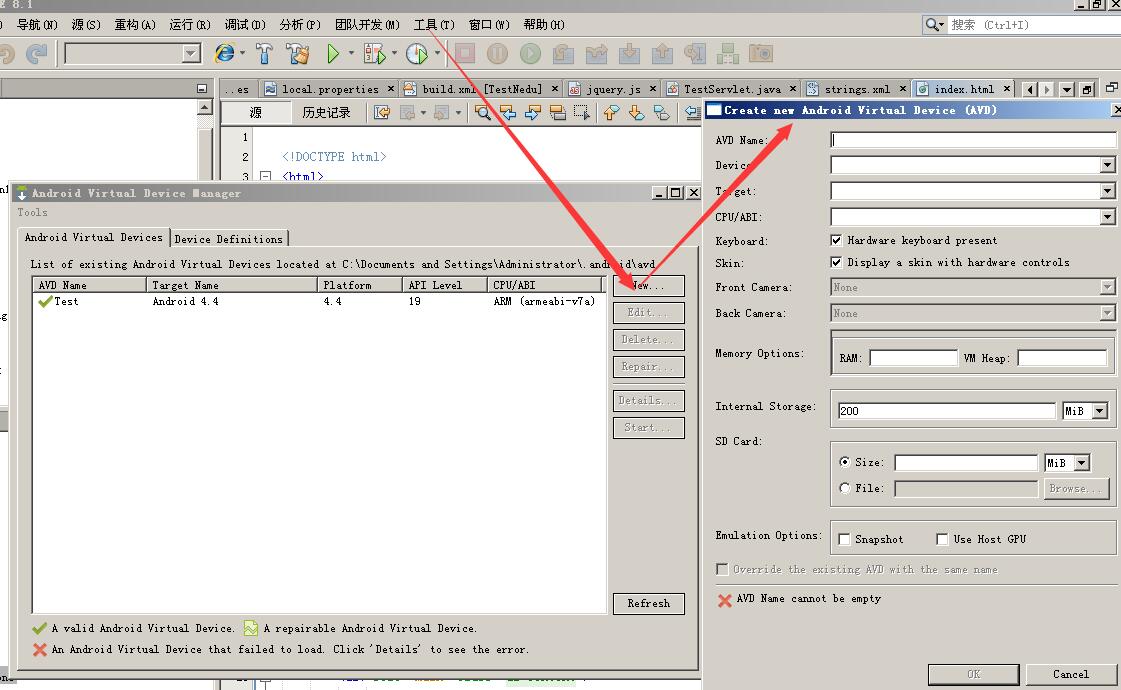Viewport: 1121px width, 690px height.
Task: Open the project configuration combo box
Action: point(133,54)
